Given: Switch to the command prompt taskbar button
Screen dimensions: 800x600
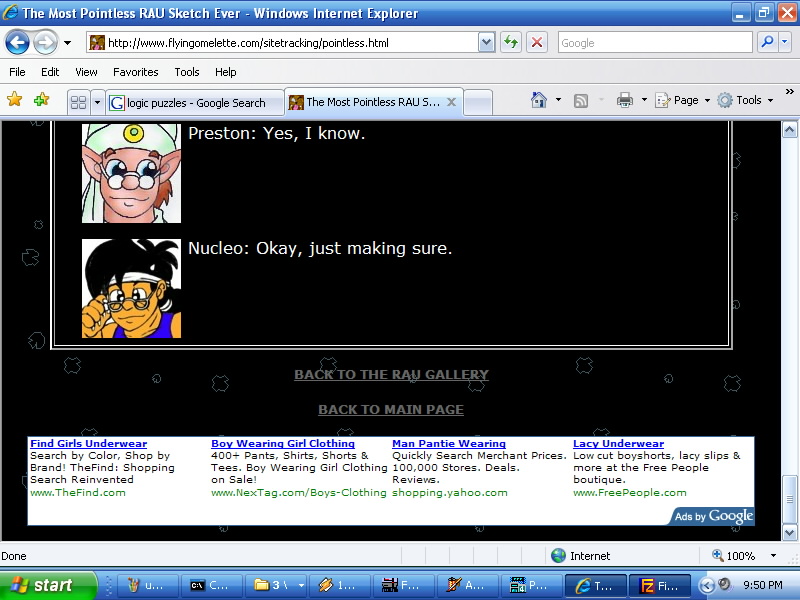Looking at the screenshot, I should click(210, 585).
